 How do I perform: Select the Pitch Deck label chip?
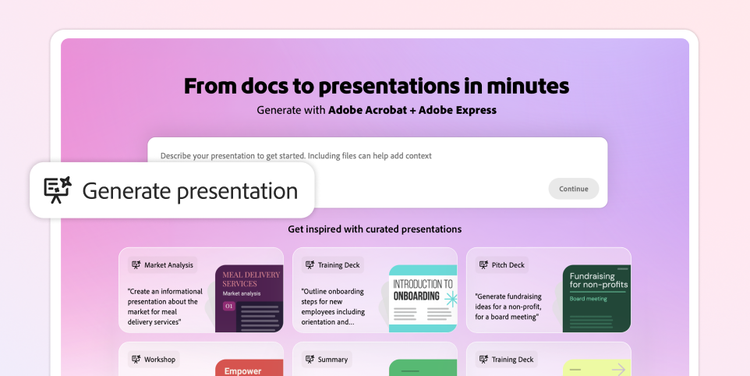click(x=502, y=265)
